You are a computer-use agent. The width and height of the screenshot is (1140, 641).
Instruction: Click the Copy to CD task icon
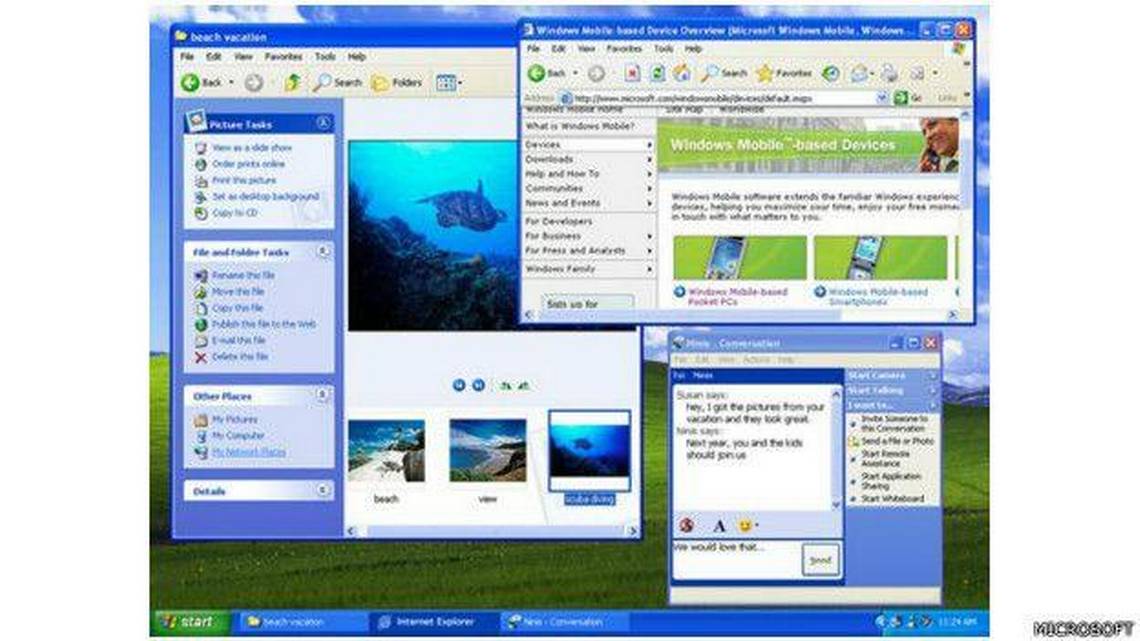[x=201, y=213]
